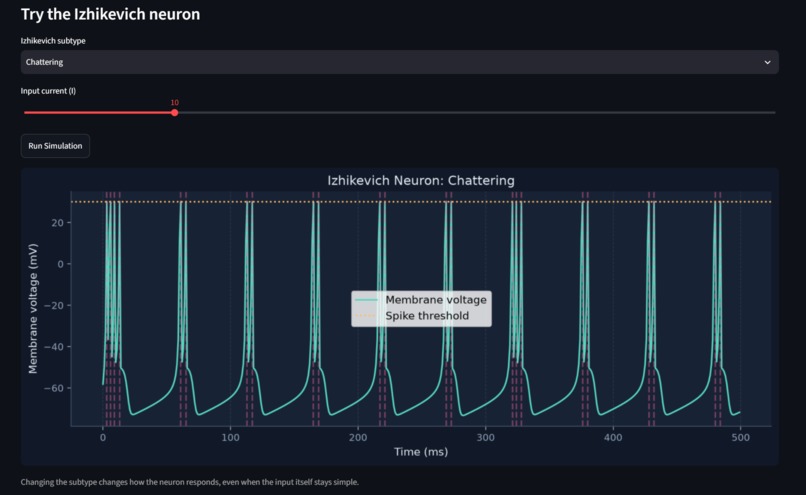Click the Input current (I) label
The image size is (806, 495).
48,91
